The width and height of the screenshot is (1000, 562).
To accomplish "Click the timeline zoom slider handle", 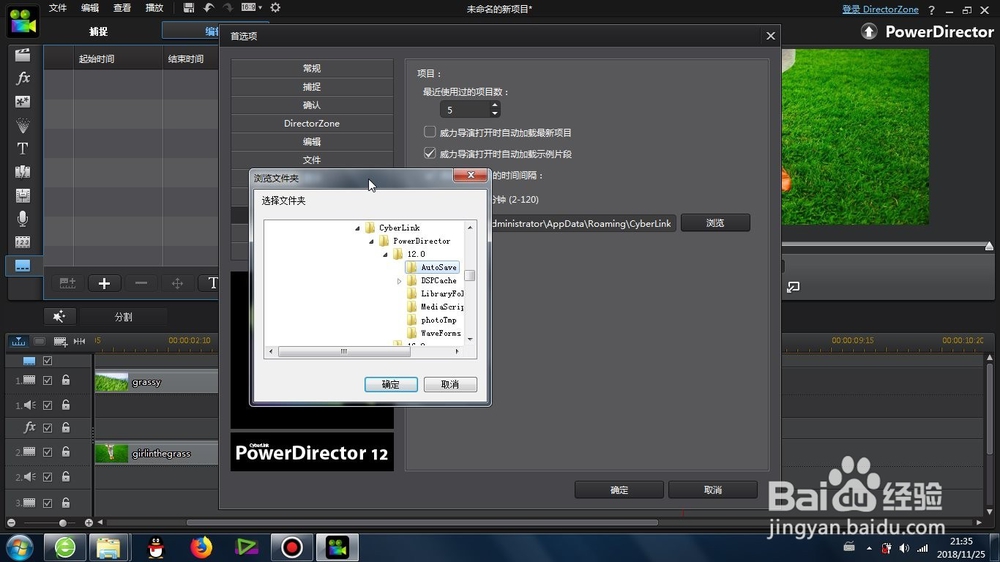I will coord(62,523).
